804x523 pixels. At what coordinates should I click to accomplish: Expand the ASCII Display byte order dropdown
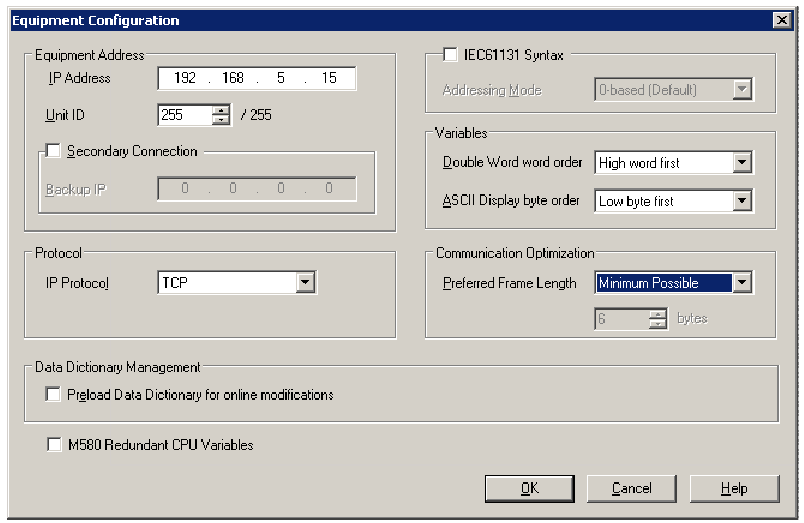tap(741, 200)
